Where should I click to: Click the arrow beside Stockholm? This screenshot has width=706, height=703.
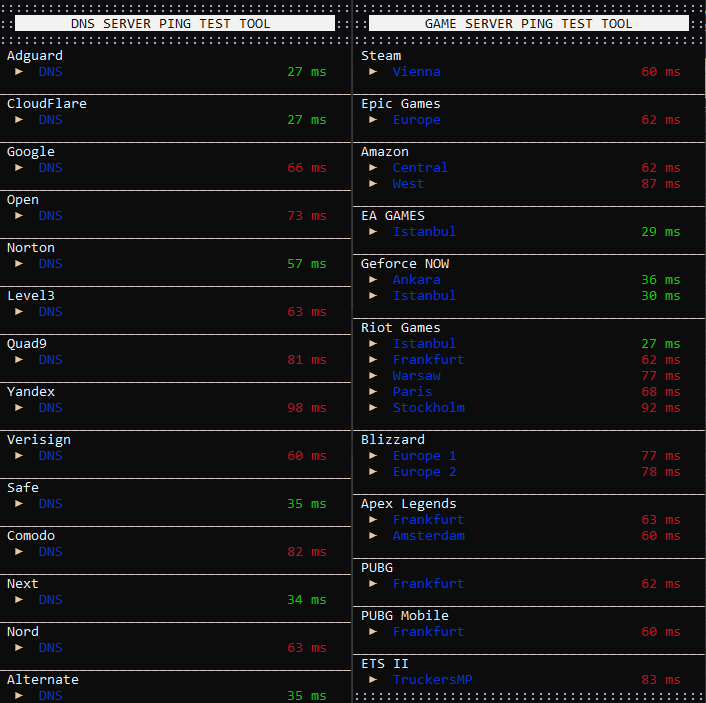[x=373, y=408]
